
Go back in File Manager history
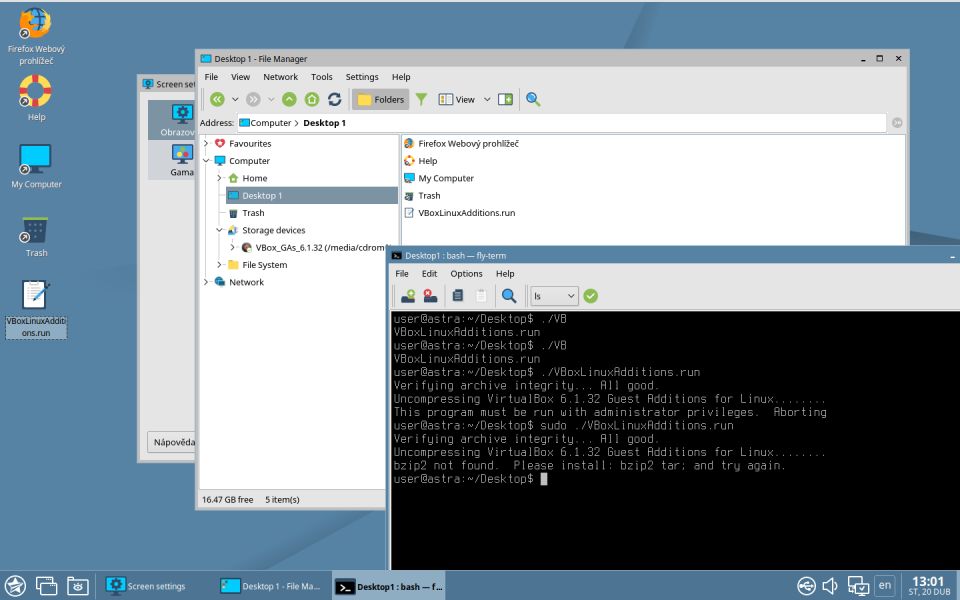point(217,99)
